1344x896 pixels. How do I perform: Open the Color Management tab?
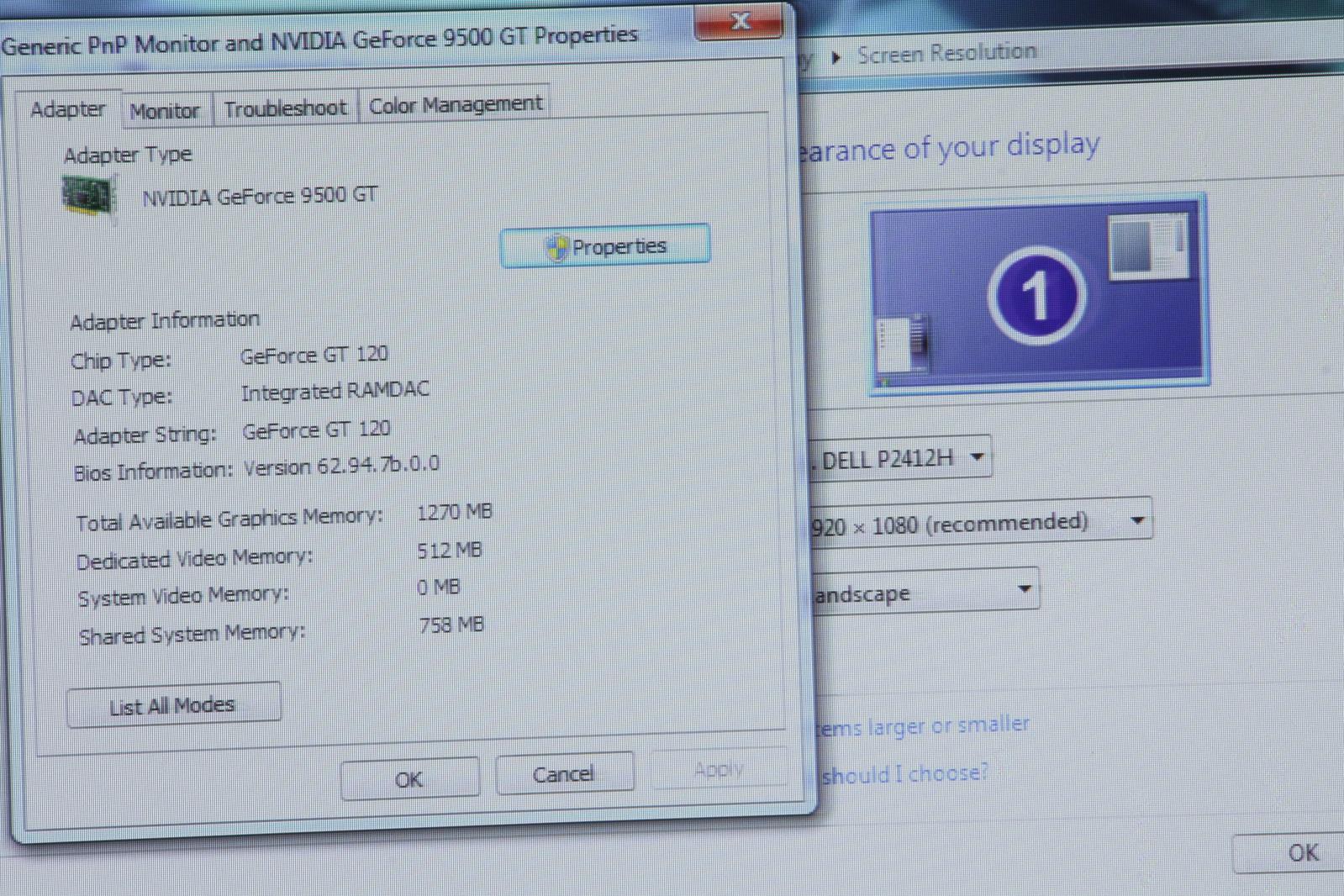click(455, 104)
